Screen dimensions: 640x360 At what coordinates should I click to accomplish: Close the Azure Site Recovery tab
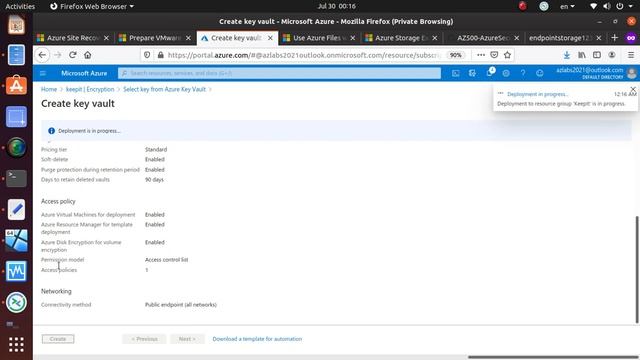[106, 38]
